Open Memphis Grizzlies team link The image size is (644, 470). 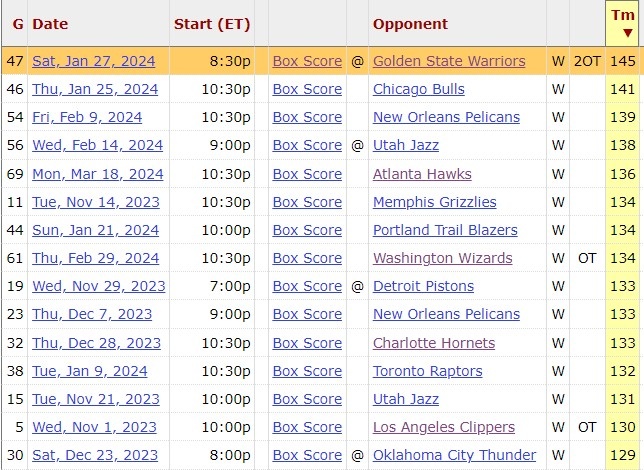434,202
